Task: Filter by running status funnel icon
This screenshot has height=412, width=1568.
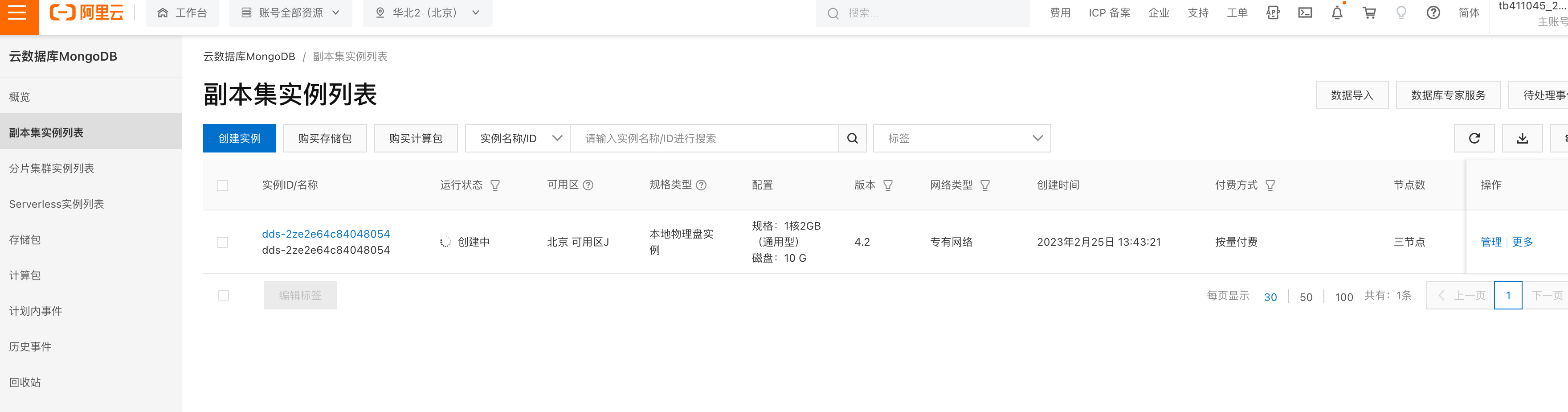Action: coord(495,185)
